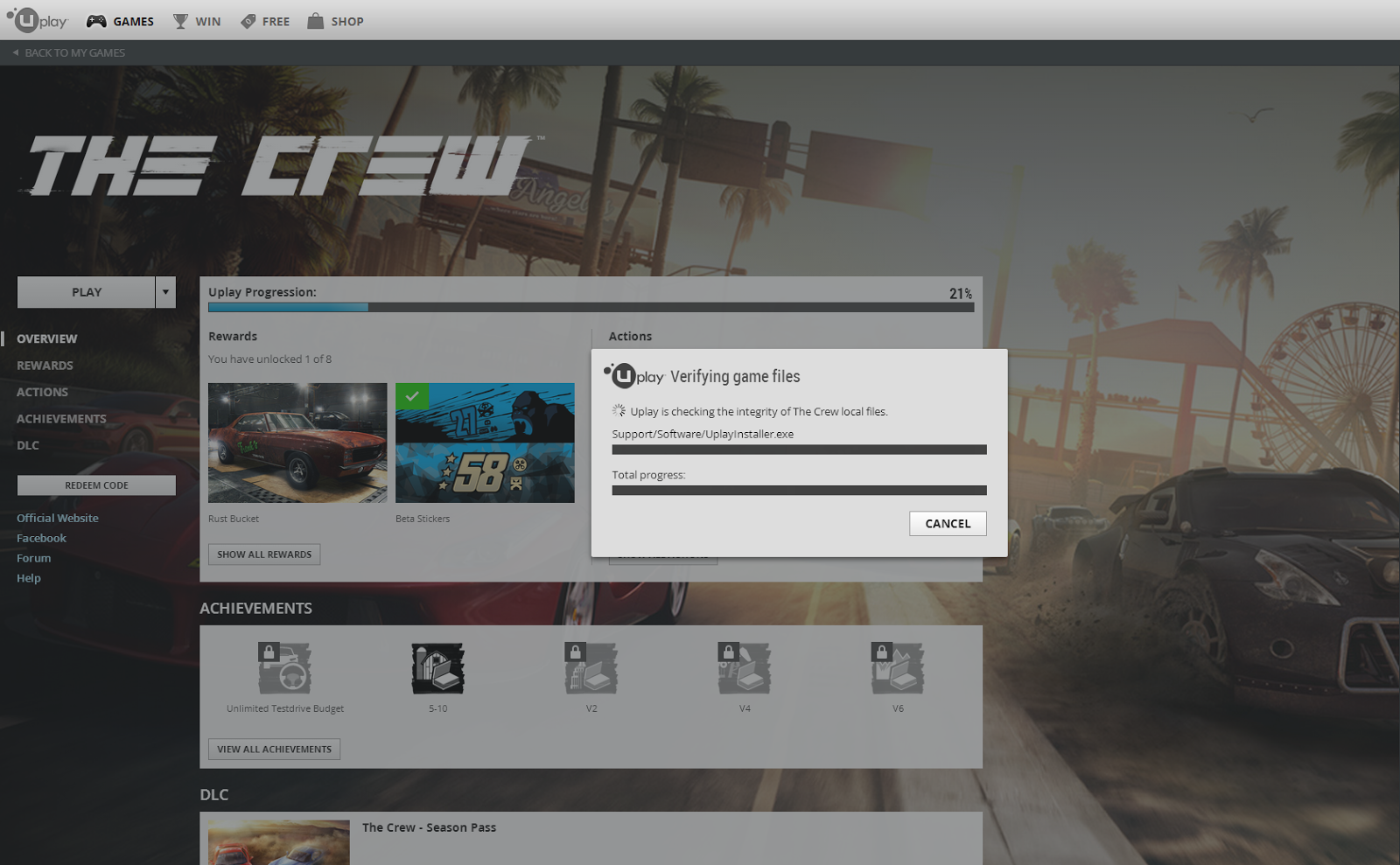Switch to the Overview section
The height and width of the screenshot is (865, 1400).
tap(47, 338)
